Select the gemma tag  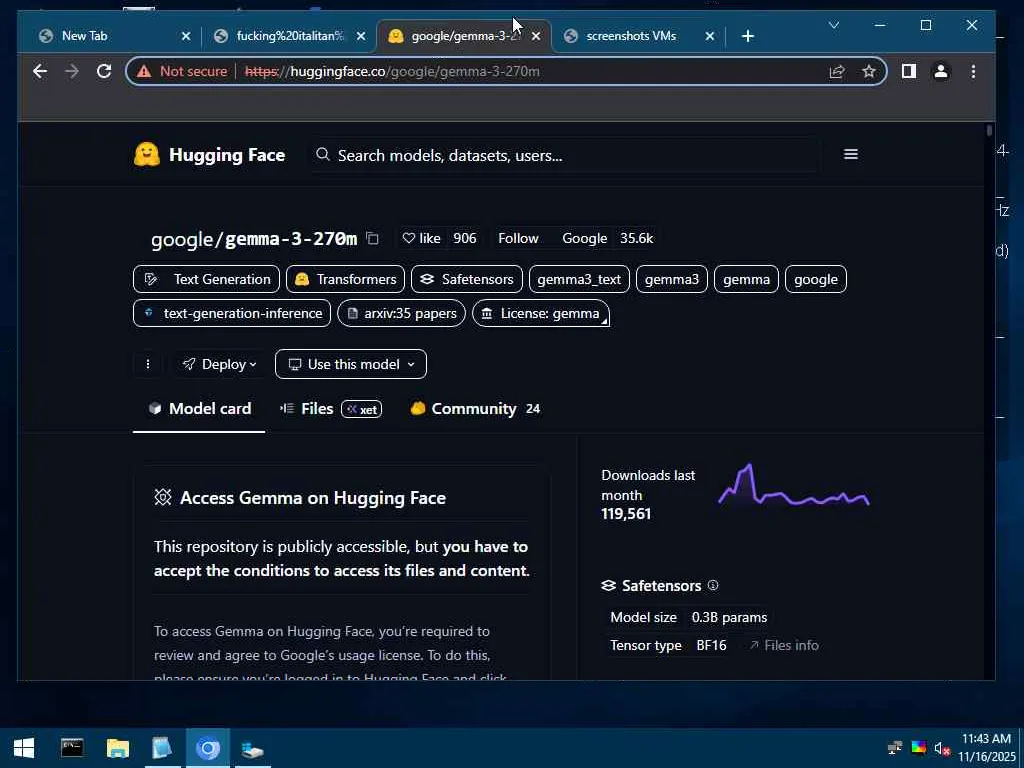(x=746, y=279)
